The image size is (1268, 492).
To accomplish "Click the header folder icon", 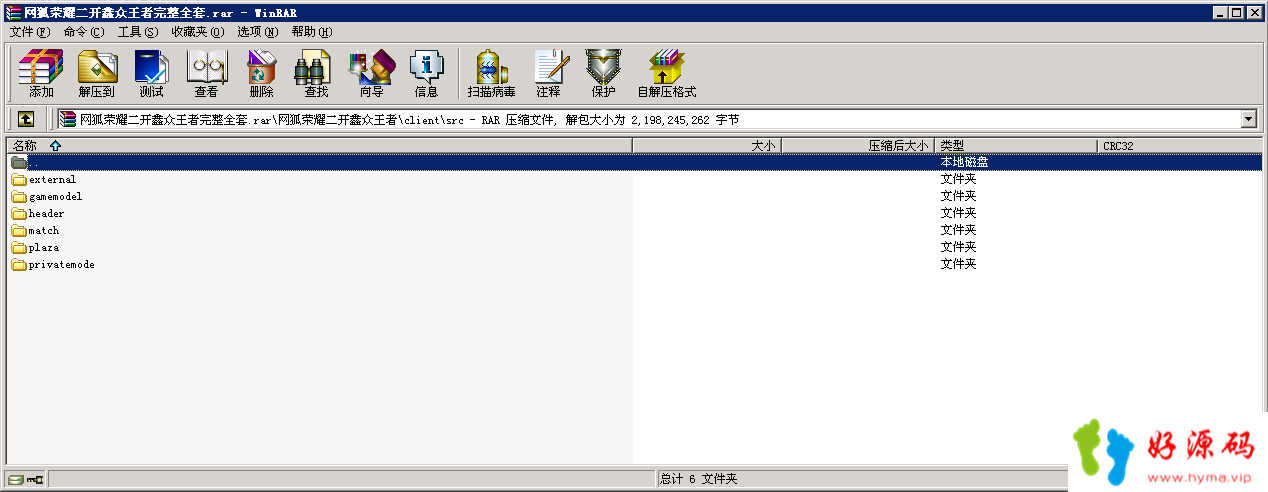I will point(19,214).
